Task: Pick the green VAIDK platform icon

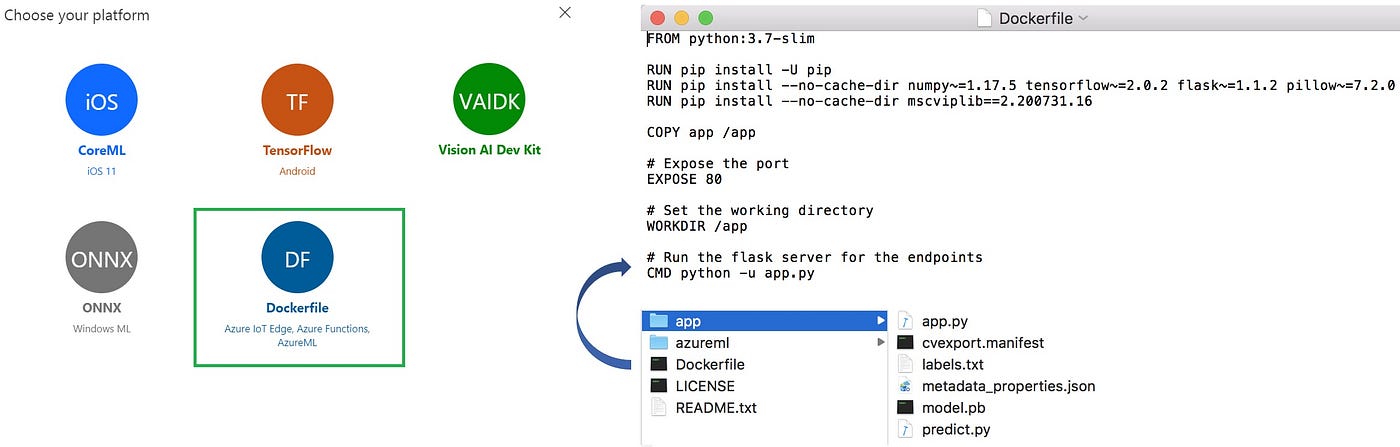Action: pos(489,100)
